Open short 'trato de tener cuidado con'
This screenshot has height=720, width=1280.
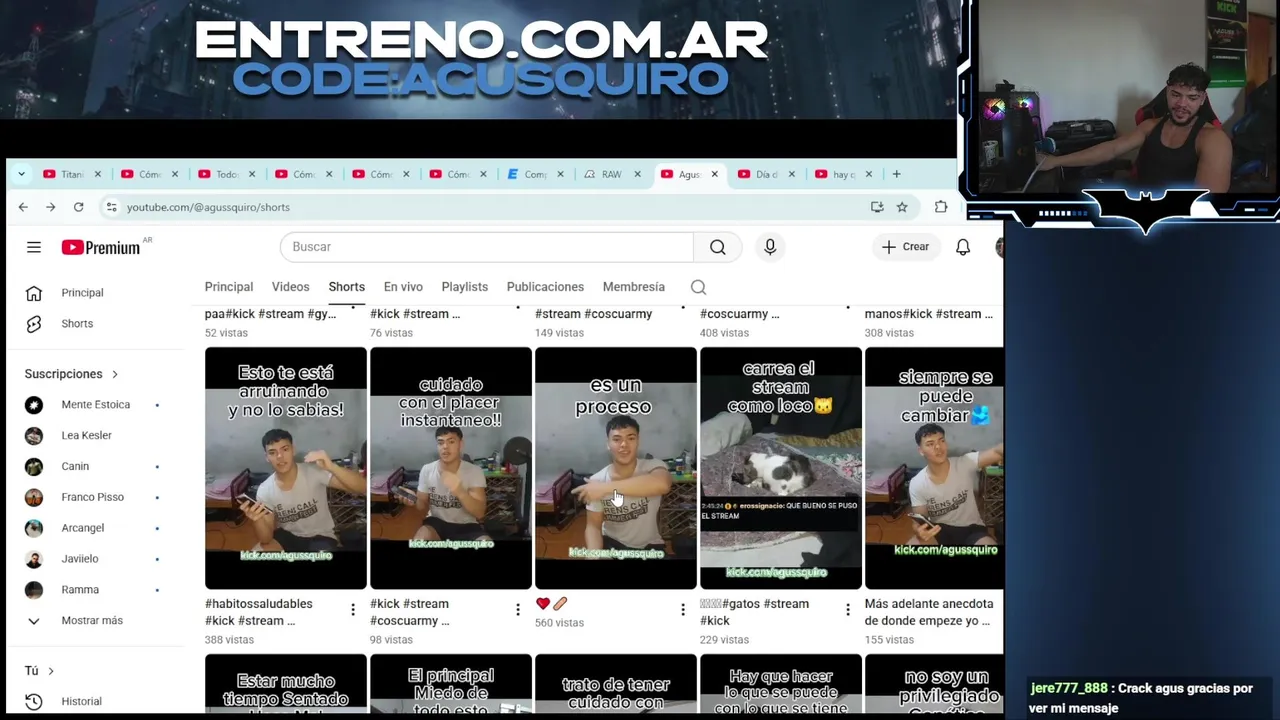click(616, 684)
